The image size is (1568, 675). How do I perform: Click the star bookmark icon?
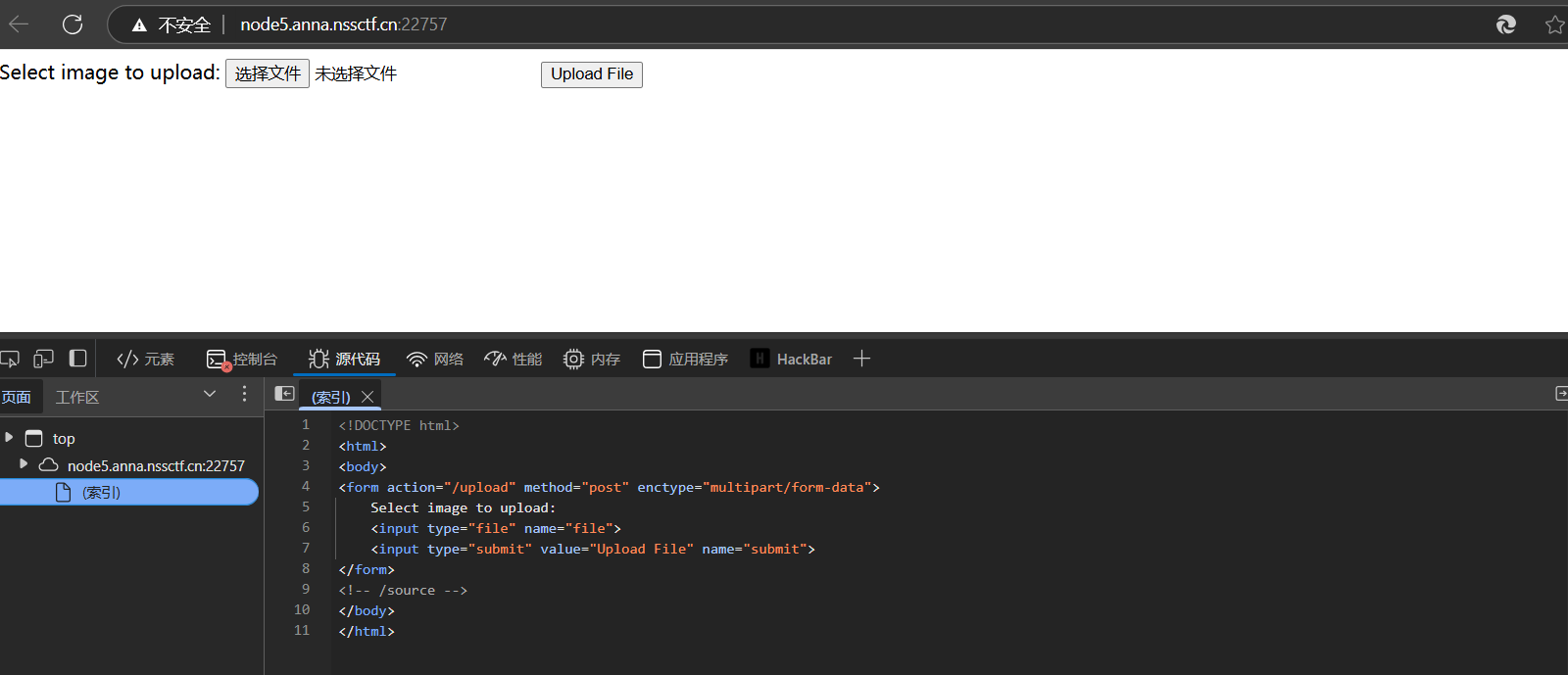[x=1554, y=24]
